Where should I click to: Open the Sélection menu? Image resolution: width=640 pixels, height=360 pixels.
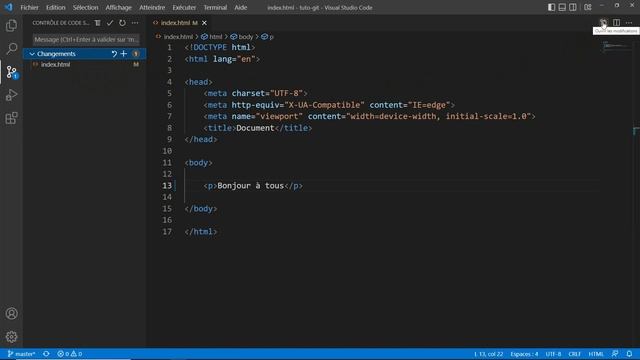click(x=85, y=7)
